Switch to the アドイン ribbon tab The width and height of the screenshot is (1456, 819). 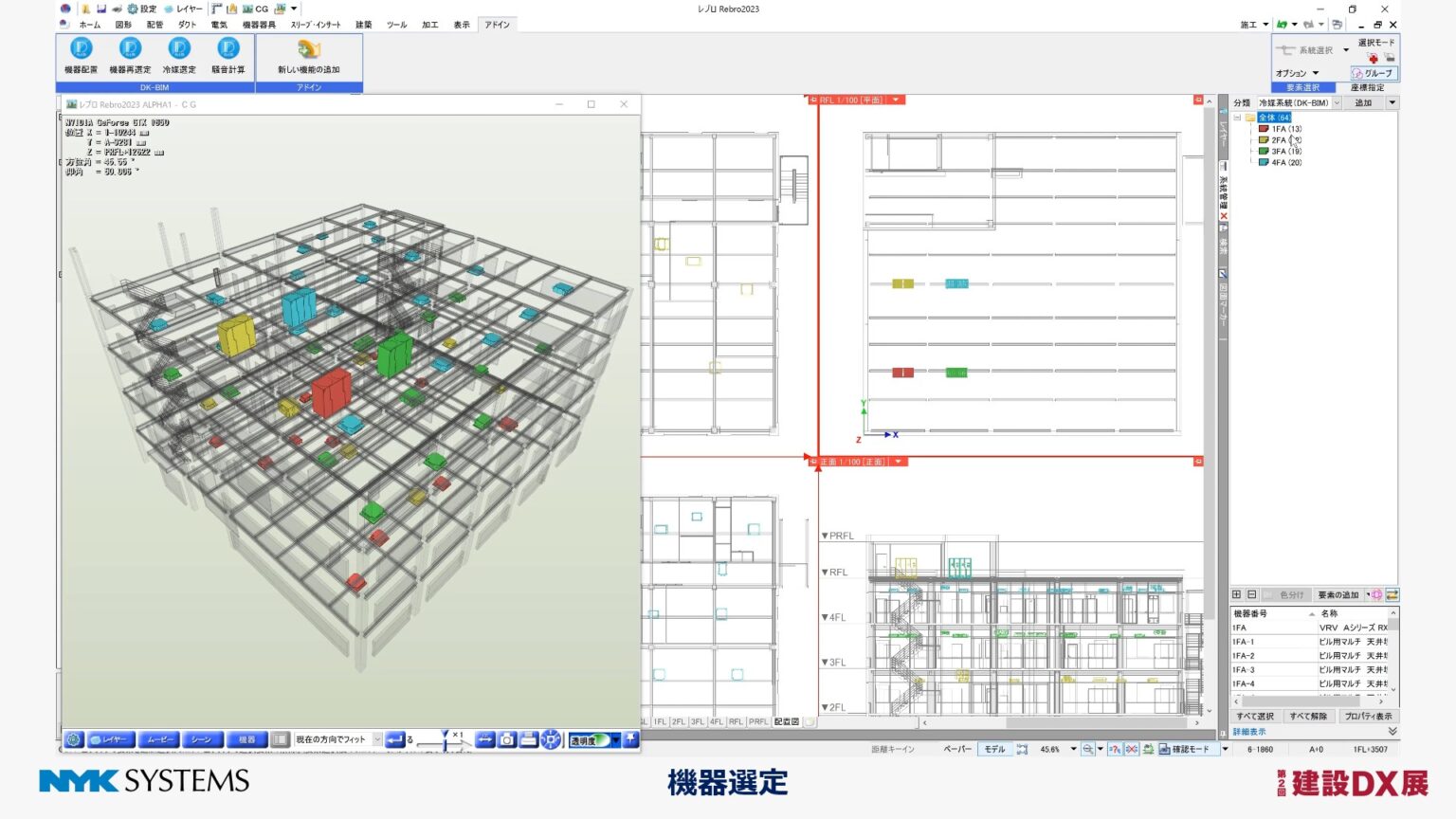coord(497,25)
